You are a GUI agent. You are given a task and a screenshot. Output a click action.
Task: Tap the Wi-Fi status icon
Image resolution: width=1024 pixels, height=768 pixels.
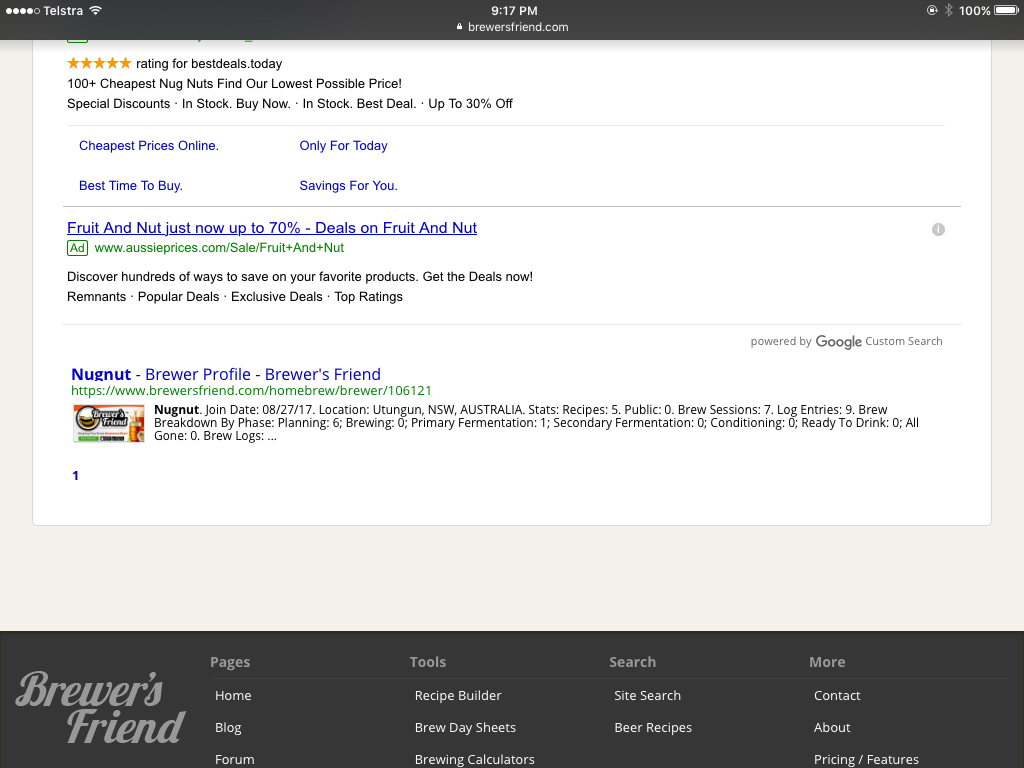[x=96, y=10]
